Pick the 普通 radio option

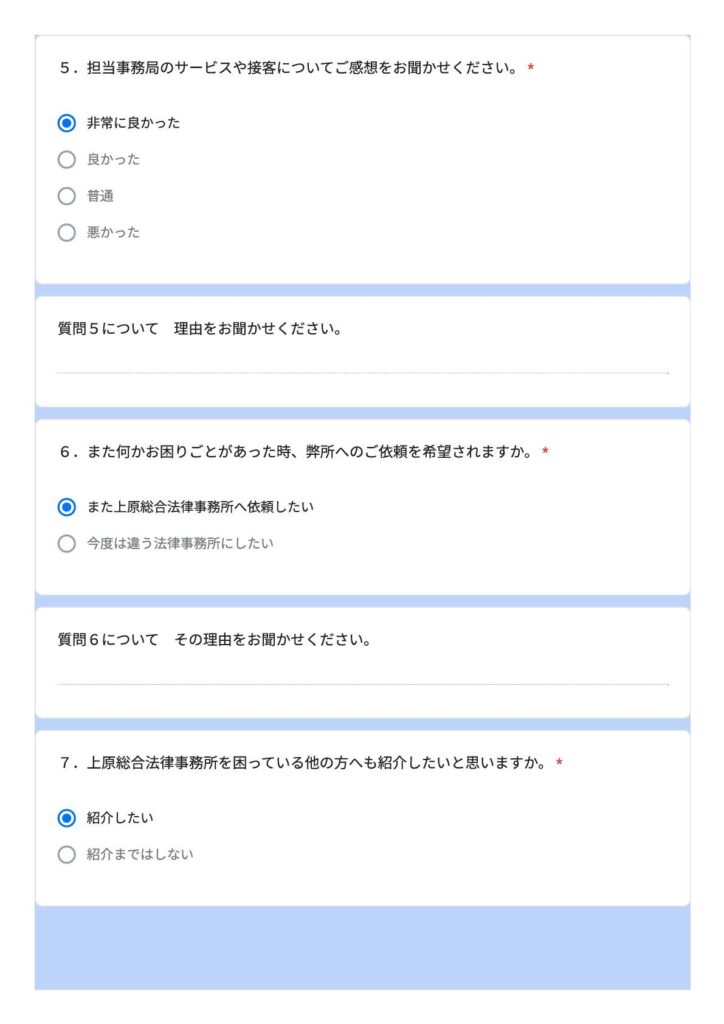[x=67, y=196]
